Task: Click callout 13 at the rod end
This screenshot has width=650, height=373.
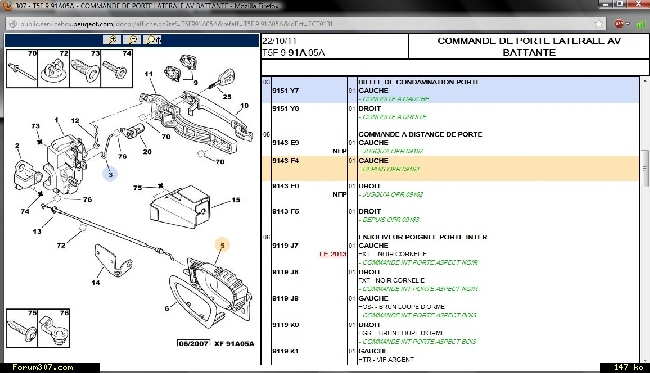Action: tap(37, 232)
